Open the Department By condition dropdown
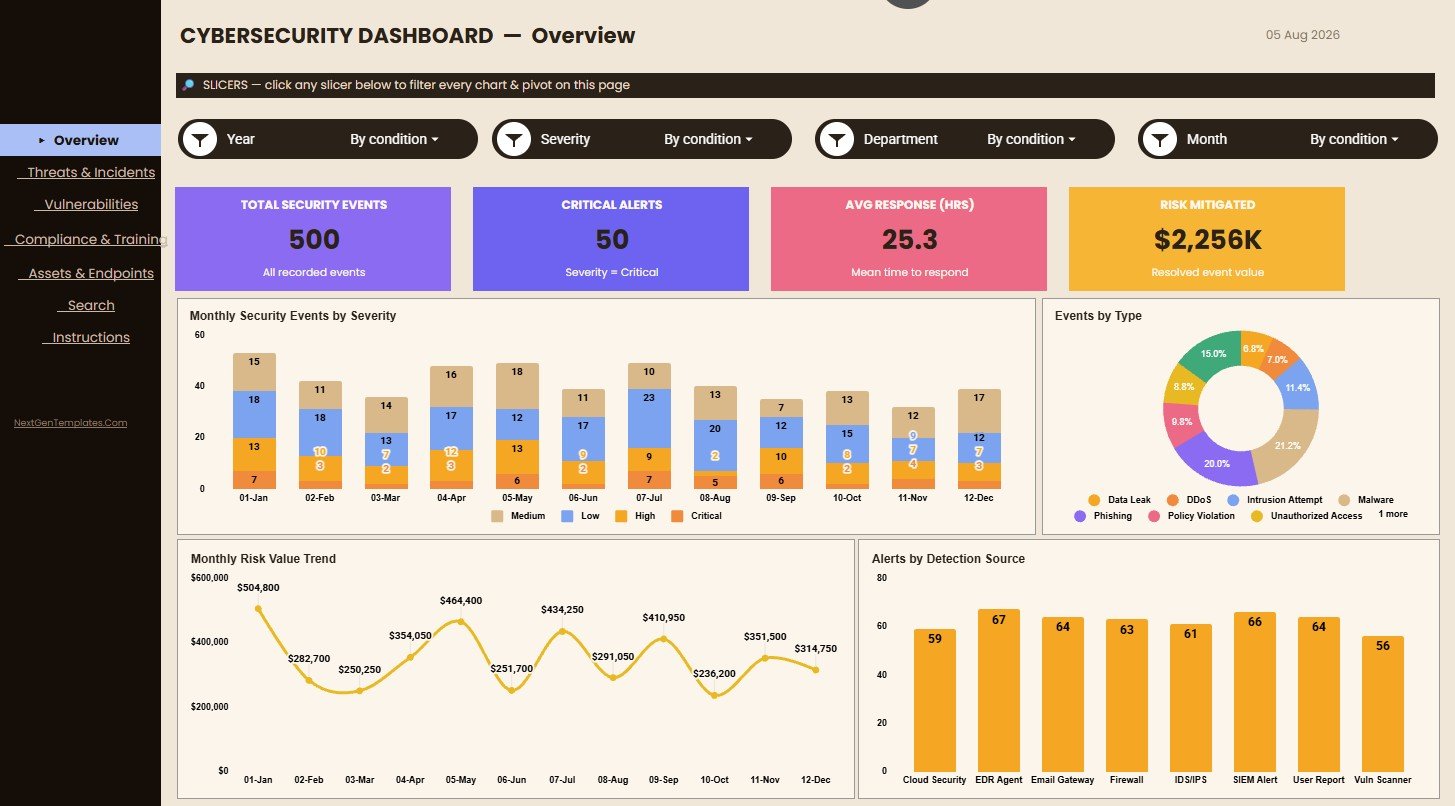Image resolution: width=1455 pixels, height=806 pixels. (1031, 139)
